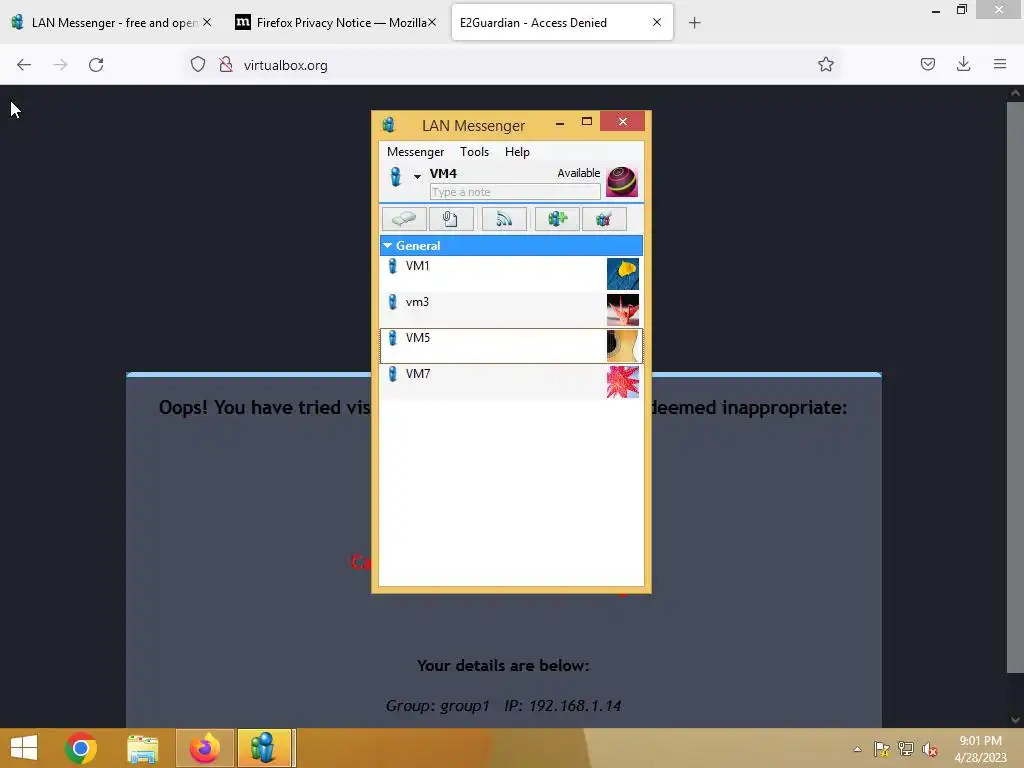Click the LAN Messenger taskbar icon
This screenshot has height=768, width=1024.
[264, 748]
